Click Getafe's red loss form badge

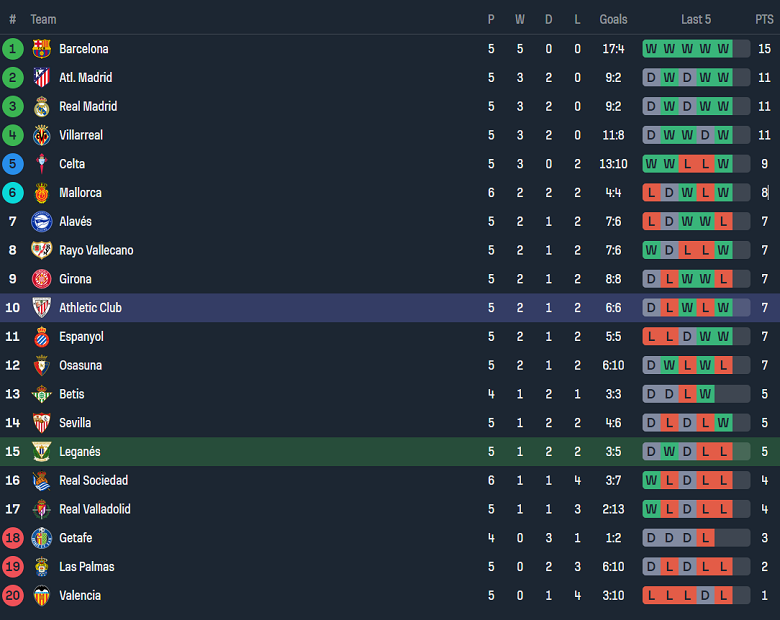pyautogui.click(x=706, y=538)
